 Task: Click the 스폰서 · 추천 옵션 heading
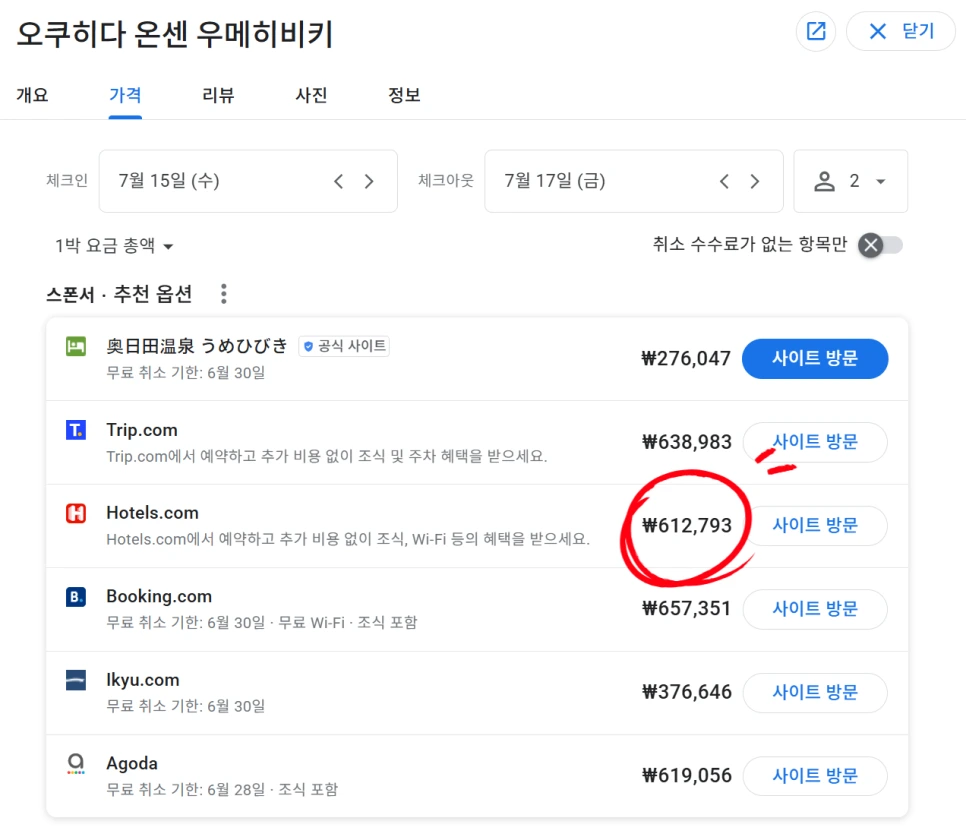click(120, 294)
